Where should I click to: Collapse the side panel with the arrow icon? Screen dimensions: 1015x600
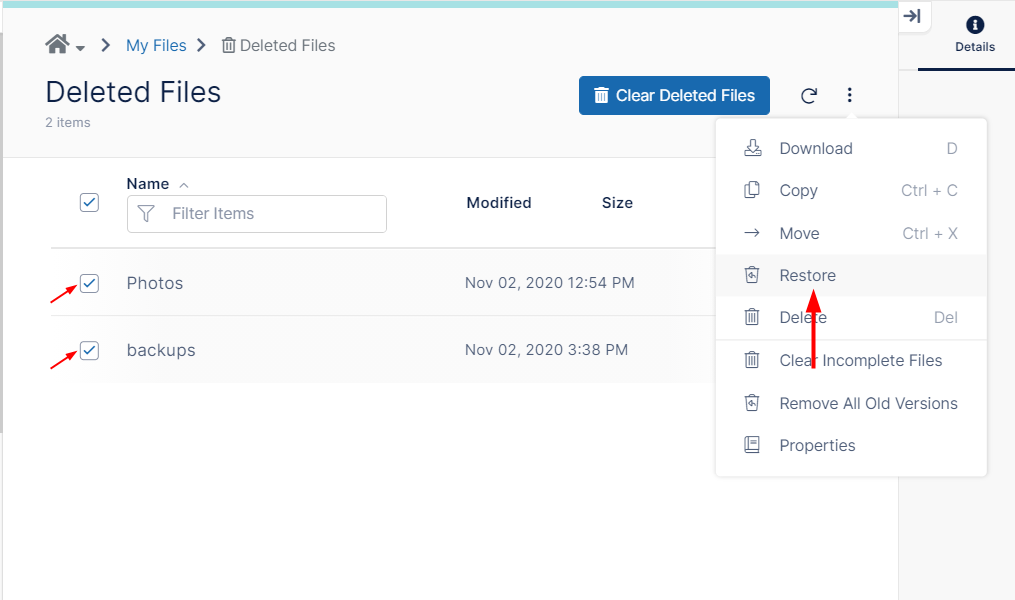pos(912,16)
